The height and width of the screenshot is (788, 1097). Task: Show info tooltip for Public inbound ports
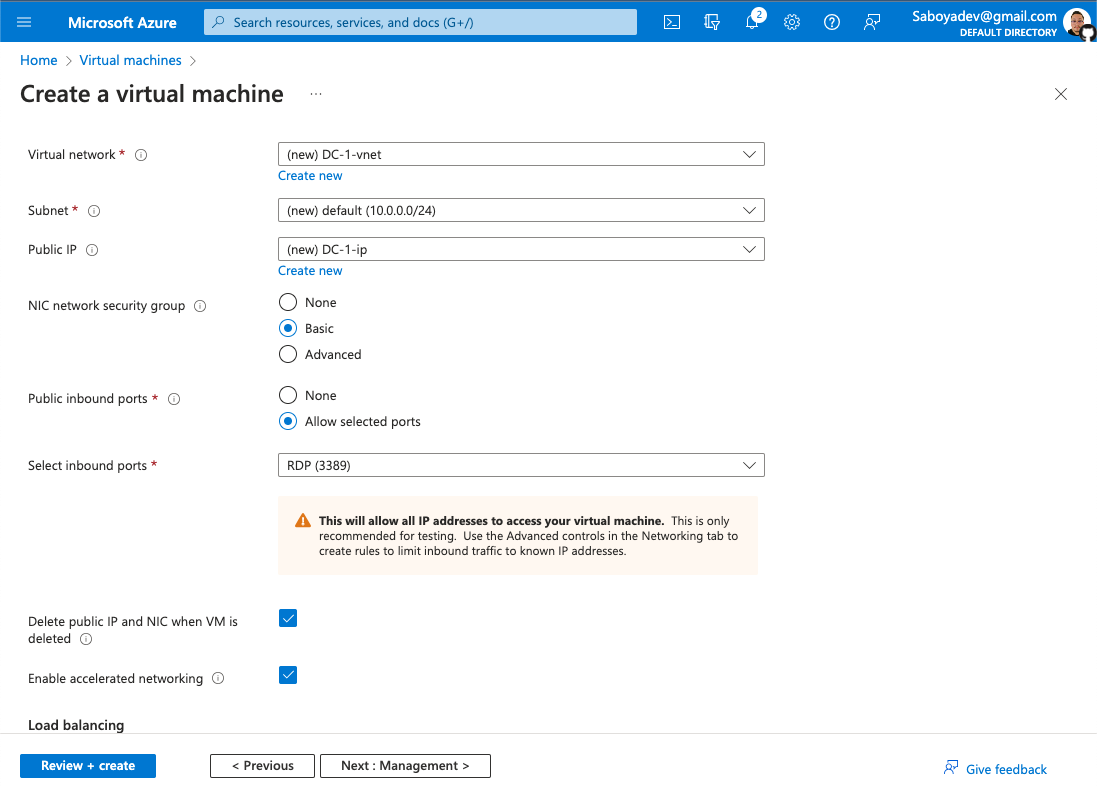pos(174,399)
